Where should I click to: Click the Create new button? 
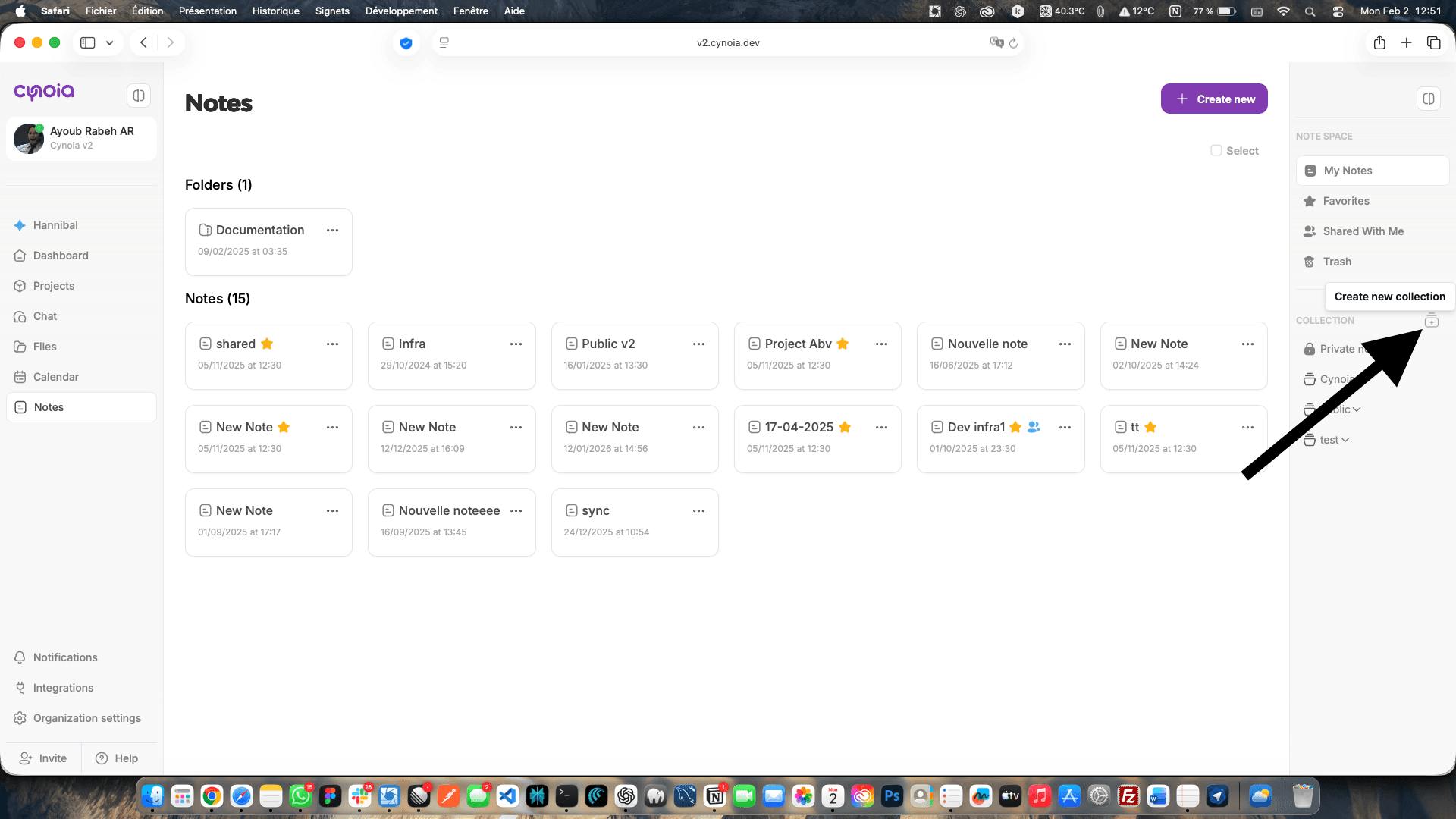tap(1213, 99)
